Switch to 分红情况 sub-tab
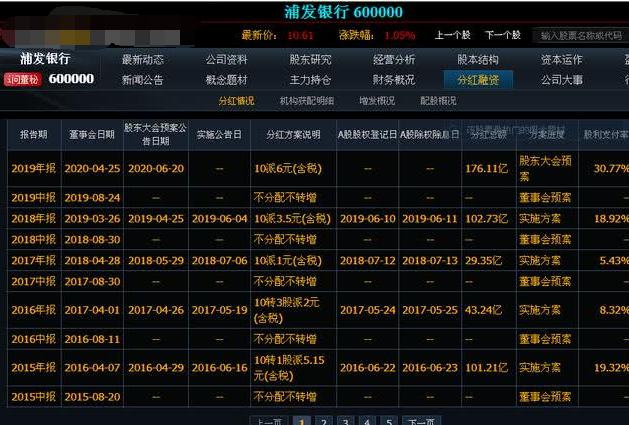The image size is (629, 425). click(236, 101)
